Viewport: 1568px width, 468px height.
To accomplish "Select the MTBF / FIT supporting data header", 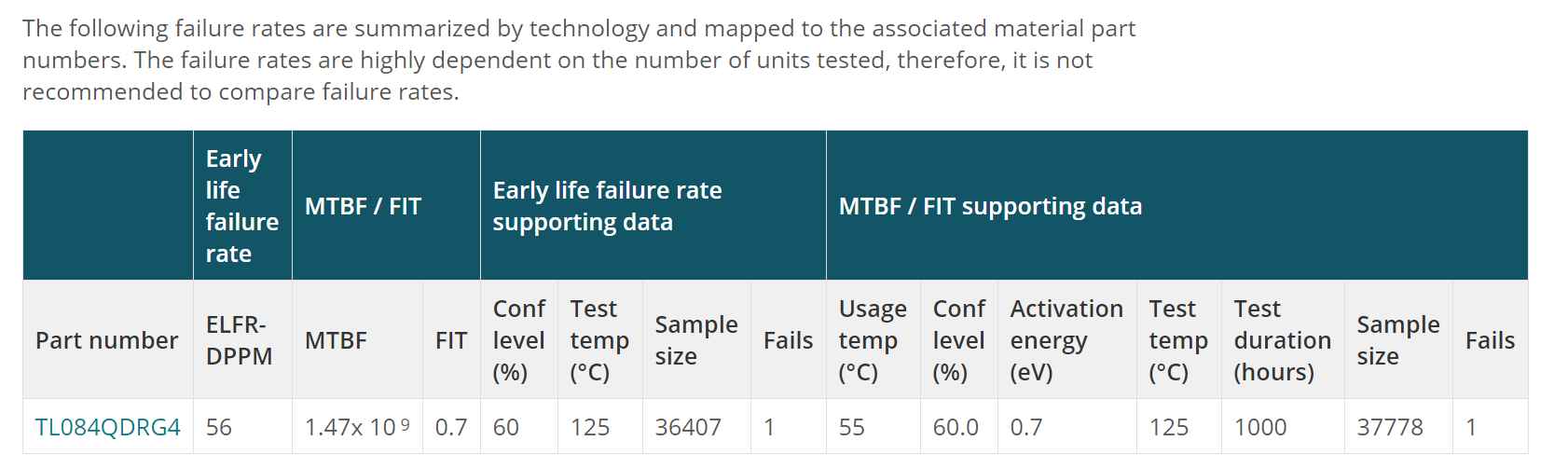I will click(990, 207).
